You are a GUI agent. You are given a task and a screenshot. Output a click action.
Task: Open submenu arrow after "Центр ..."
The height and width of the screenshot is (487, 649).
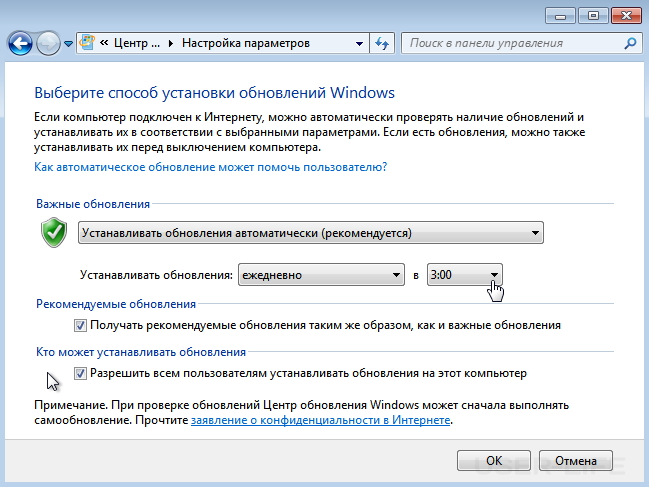[171, 43]
